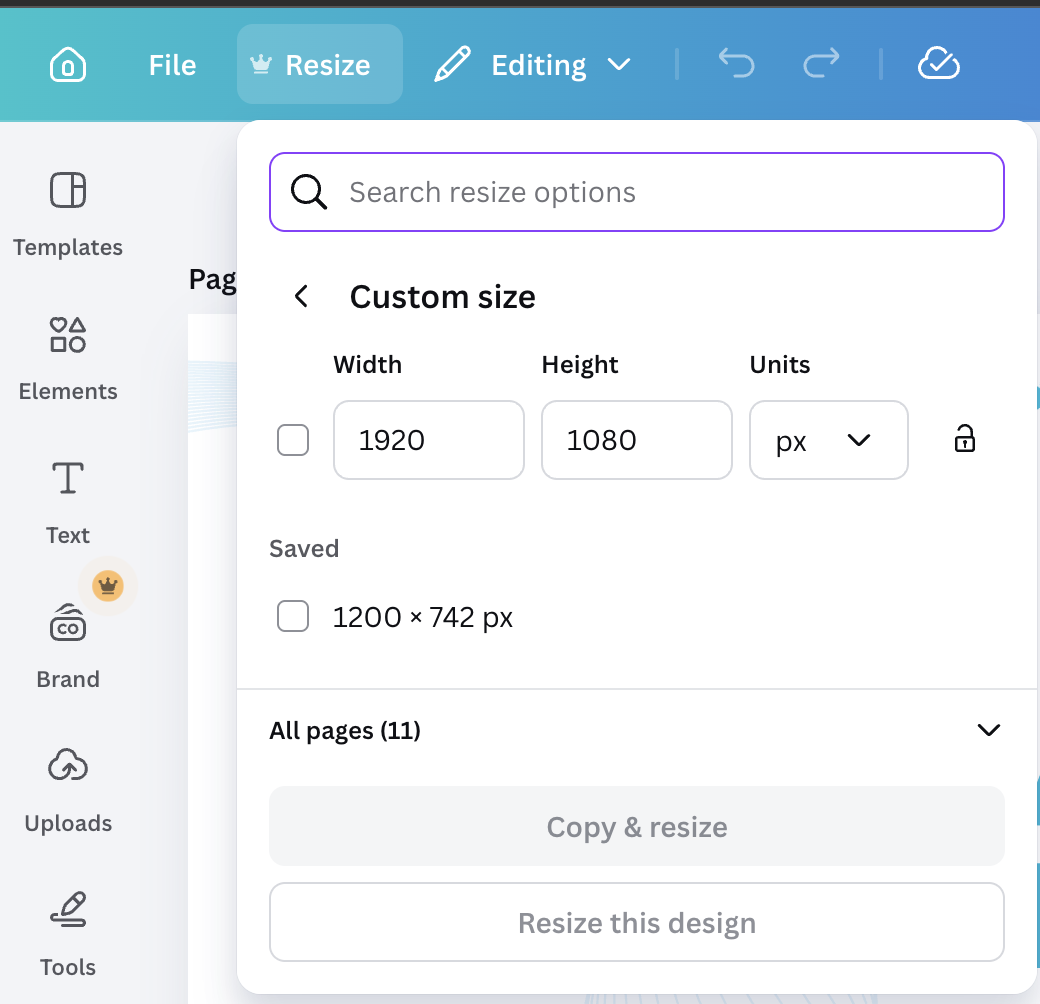Click the undo arrow icon

coord(736,65)
